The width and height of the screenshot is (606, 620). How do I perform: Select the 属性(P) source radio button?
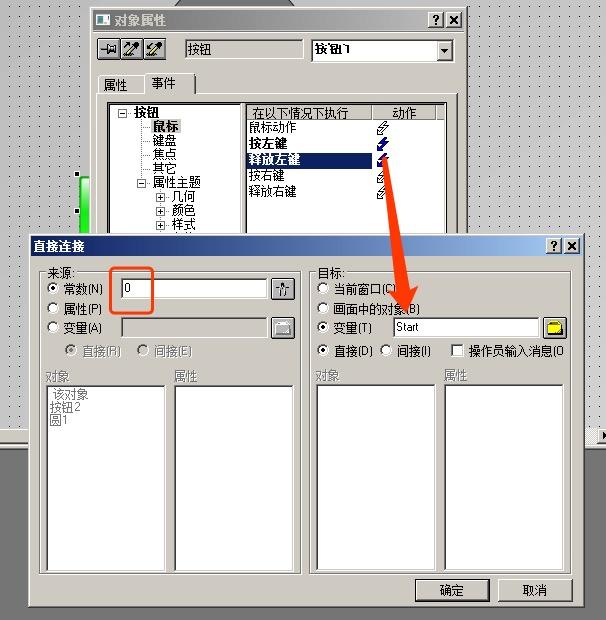coord(53,308)
